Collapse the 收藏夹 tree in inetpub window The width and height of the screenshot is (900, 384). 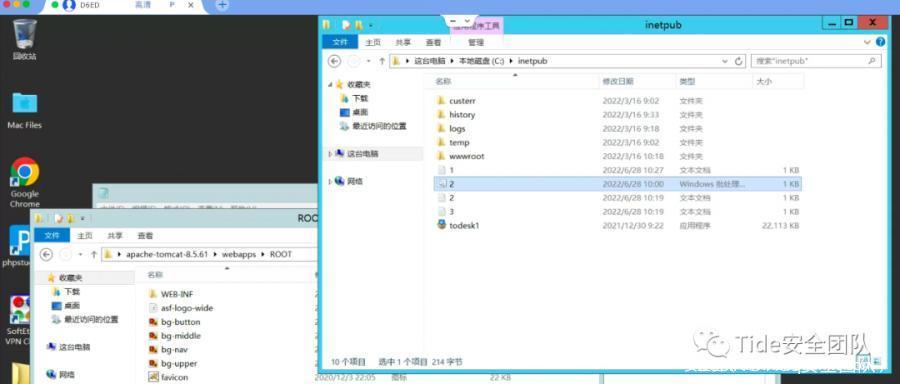click(x=330, y=84)
